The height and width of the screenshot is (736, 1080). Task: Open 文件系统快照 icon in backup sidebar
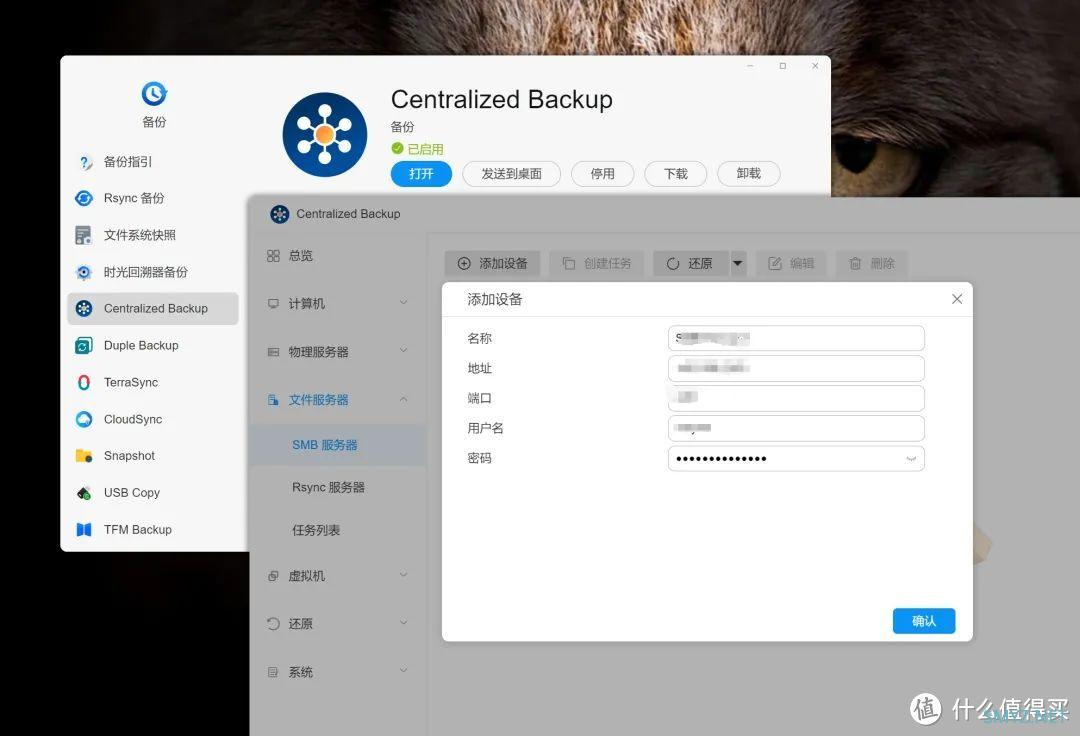click(84, 235)
